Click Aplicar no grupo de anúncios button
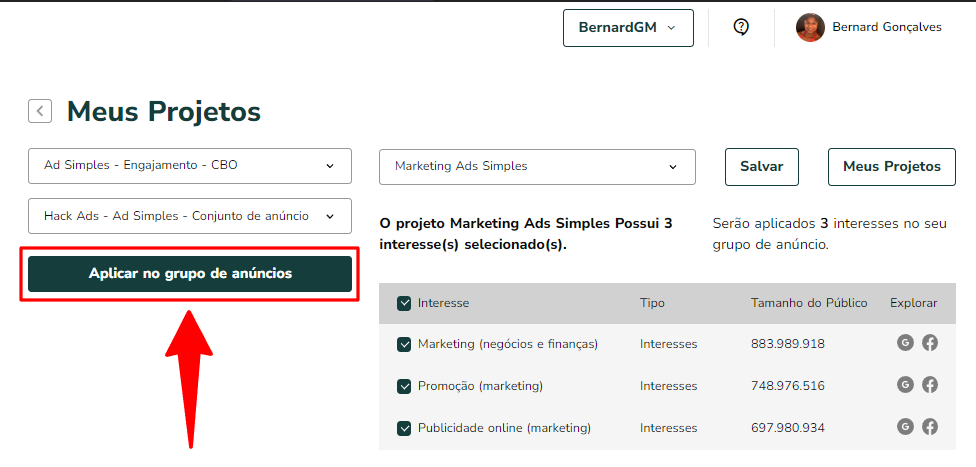The height and width of the screenshot is (467, 976). [x=190, y=274]
